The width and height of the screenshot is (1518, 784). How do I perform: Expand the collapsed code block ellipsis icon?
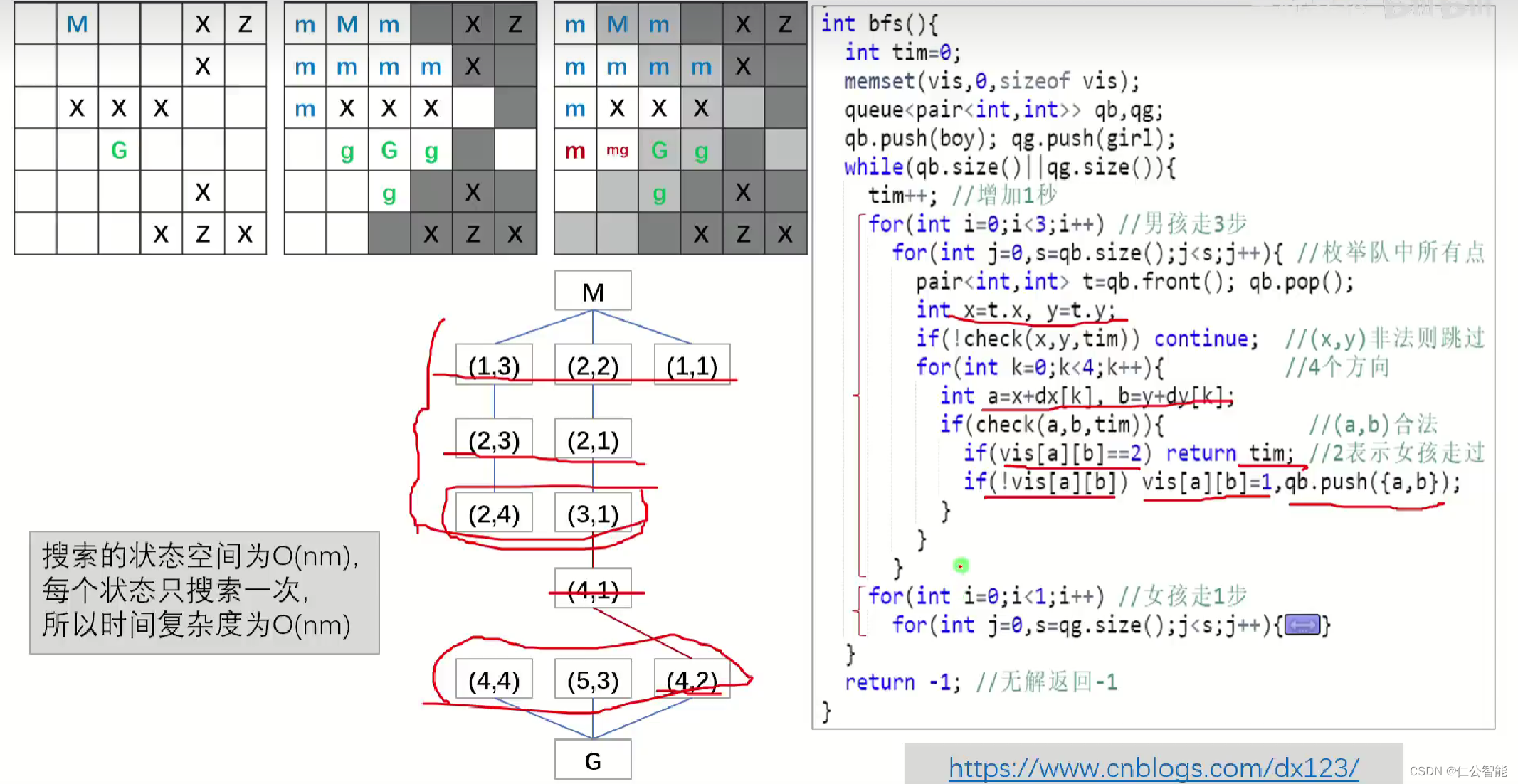click(1302, 625)
